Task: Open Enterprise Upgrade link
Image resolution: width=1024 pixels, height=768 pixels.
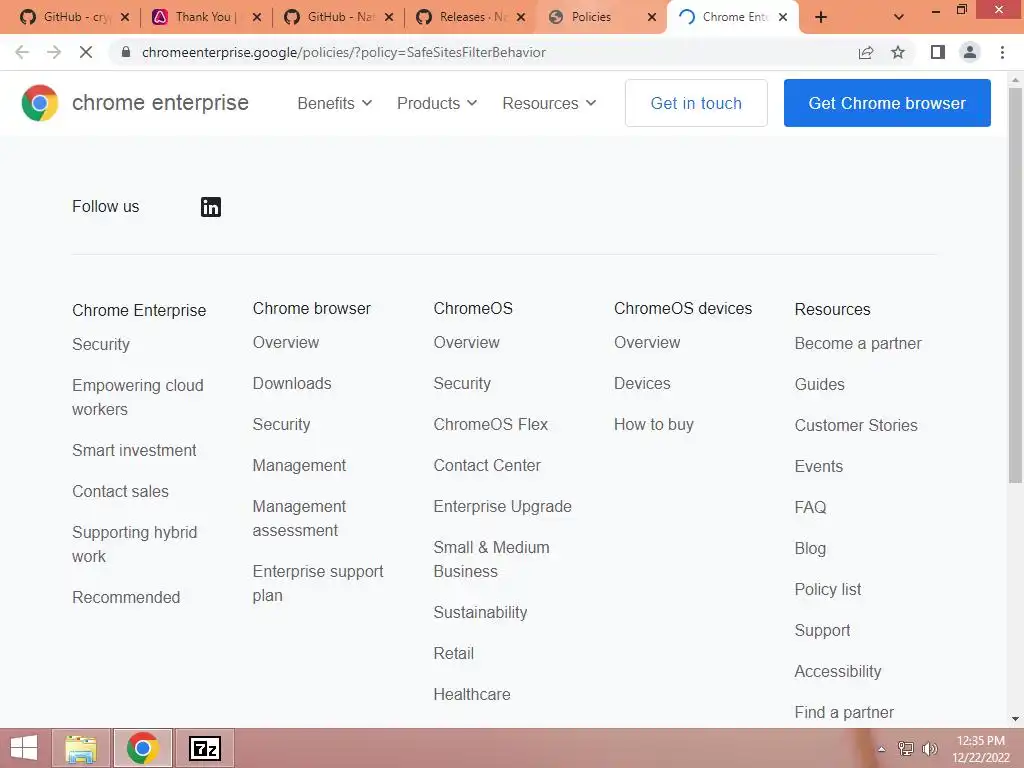Action: point(502,506)
